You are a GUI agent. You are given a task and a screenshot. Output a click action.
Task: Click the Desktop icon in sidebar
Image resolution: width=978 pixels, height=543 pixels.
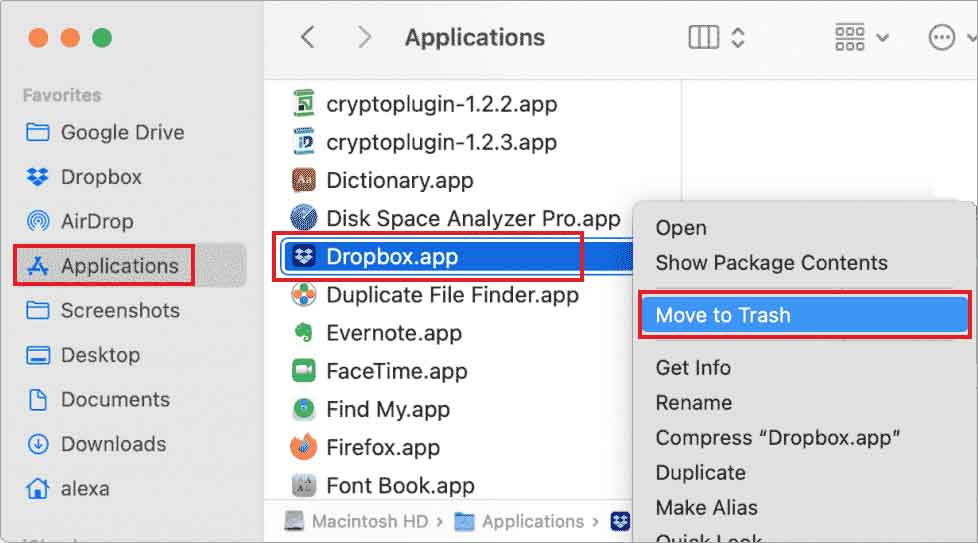click(38, 355)
